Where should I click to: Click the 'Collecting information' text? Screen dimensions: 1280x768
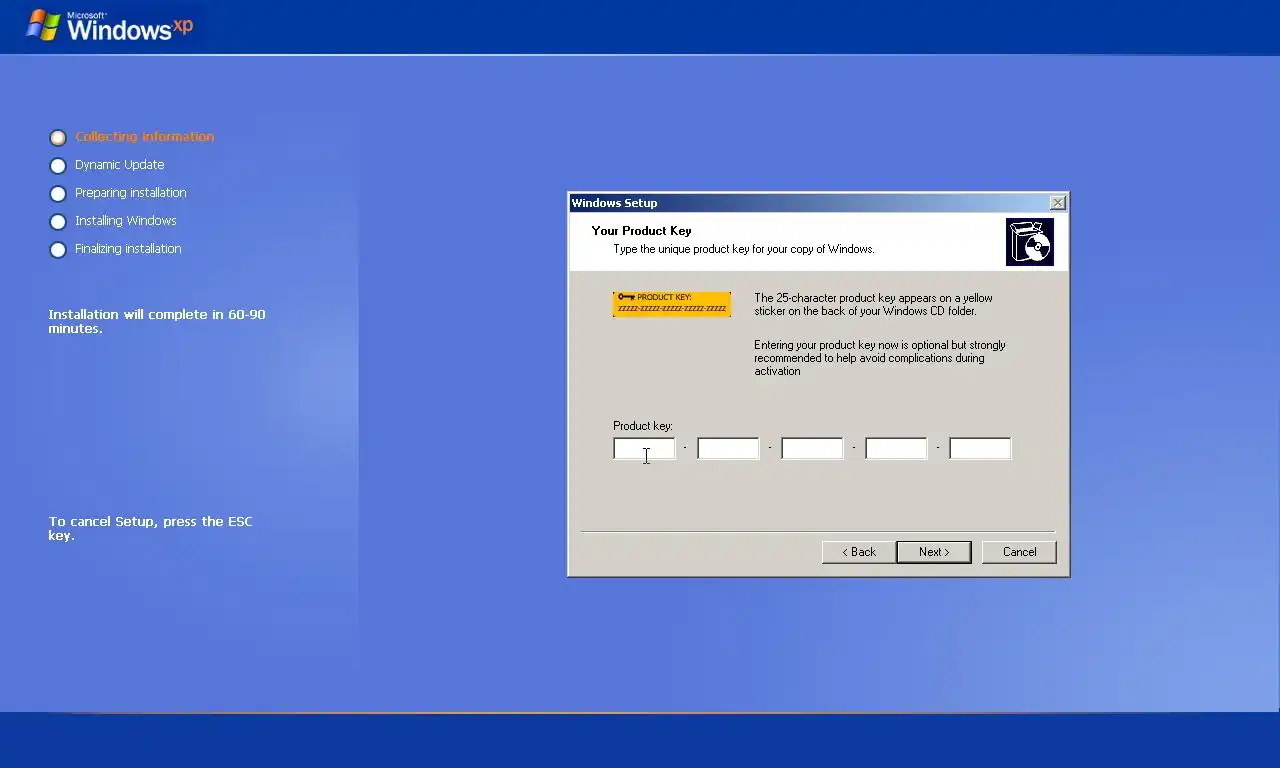pos(145,137)
